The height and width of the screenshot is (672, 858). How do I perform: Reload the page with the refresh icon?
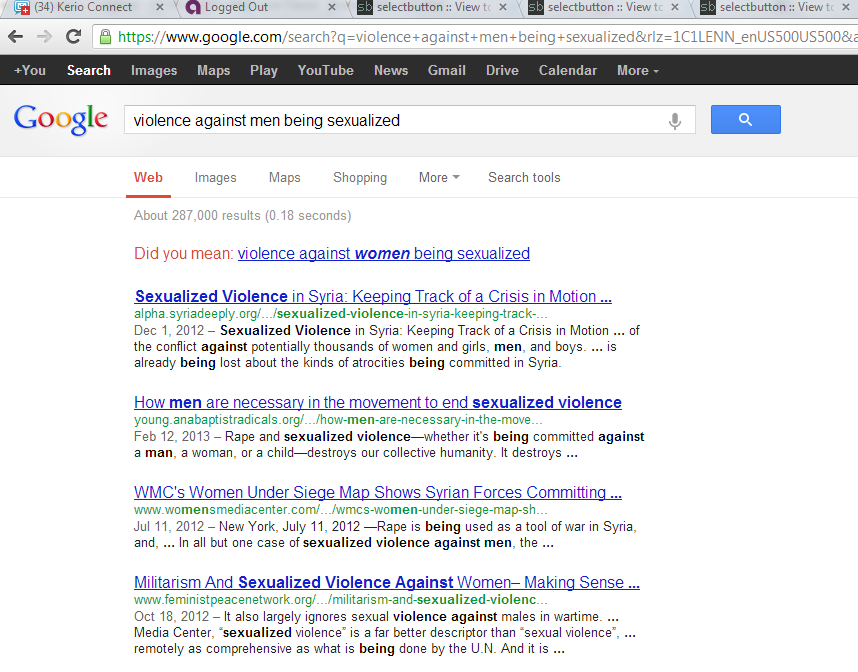(x=73, y=37)
